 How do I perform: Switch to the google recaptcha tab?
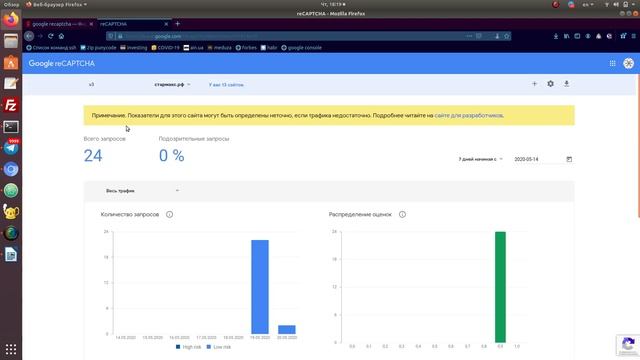(60, 24)
